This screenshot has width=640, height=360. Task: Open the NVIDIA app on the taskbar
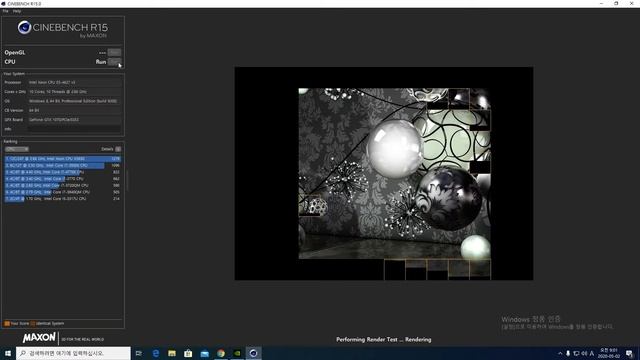coord(237,353)
